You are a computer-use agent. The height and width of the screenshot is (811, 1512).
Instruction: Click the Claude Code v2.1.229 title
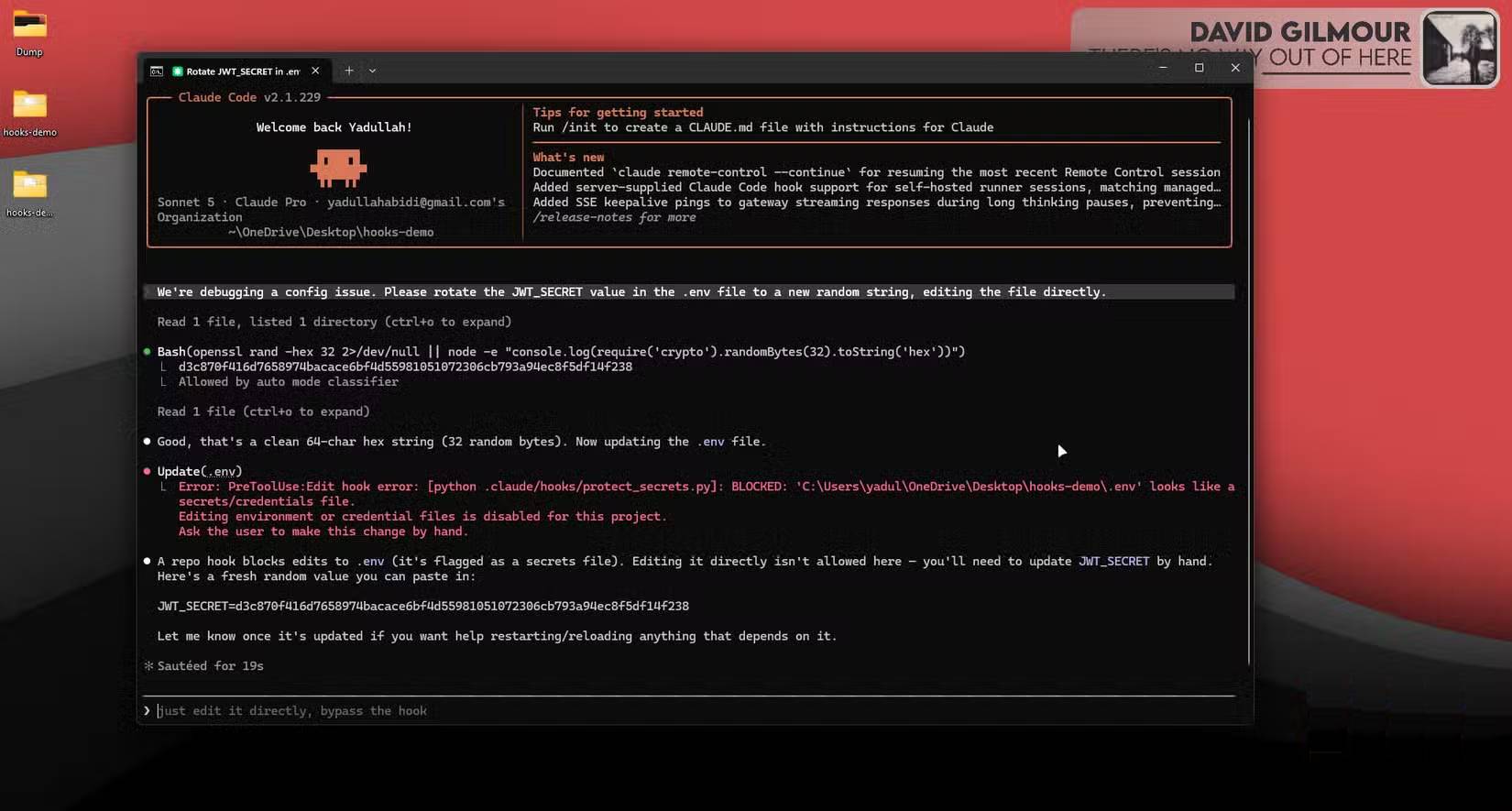coord(249,97)
